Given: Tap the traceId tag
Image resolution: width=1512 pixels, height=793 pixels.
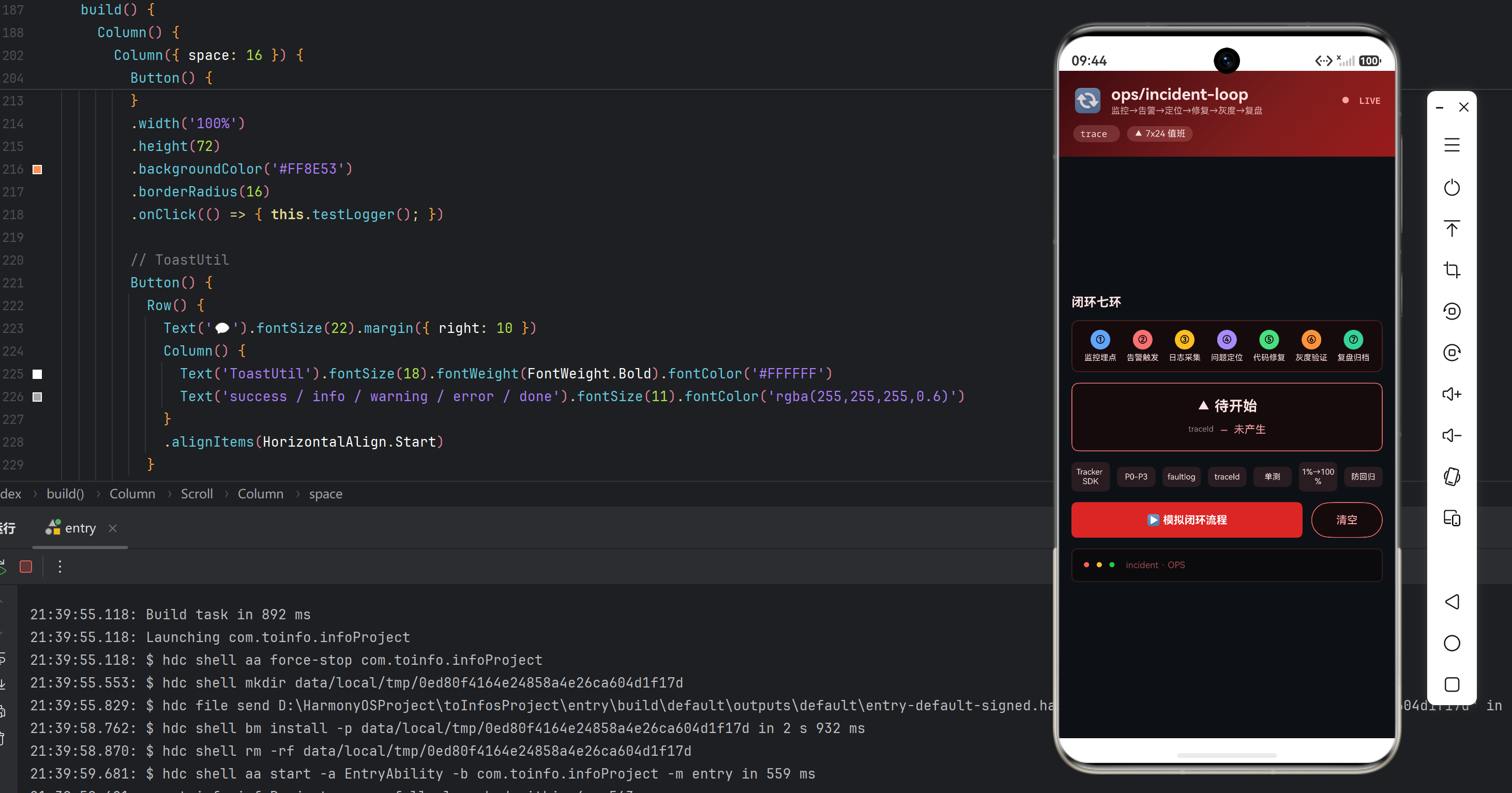Looking at the screenshot, I should click(1227, 477).
